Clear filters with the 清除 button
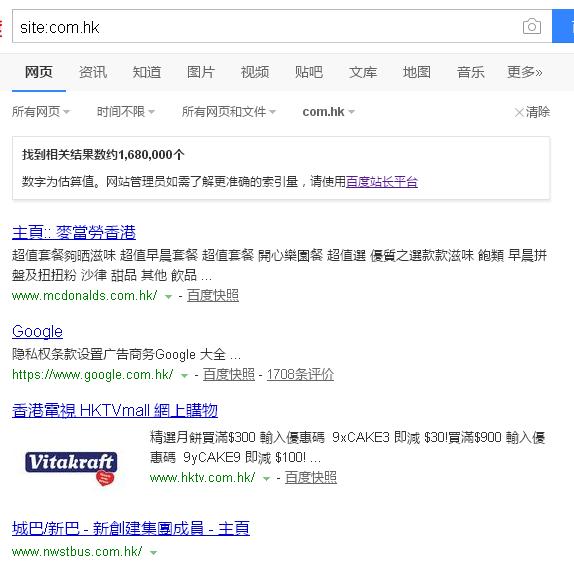The image size is (574, 563). (x=532, y=112)
